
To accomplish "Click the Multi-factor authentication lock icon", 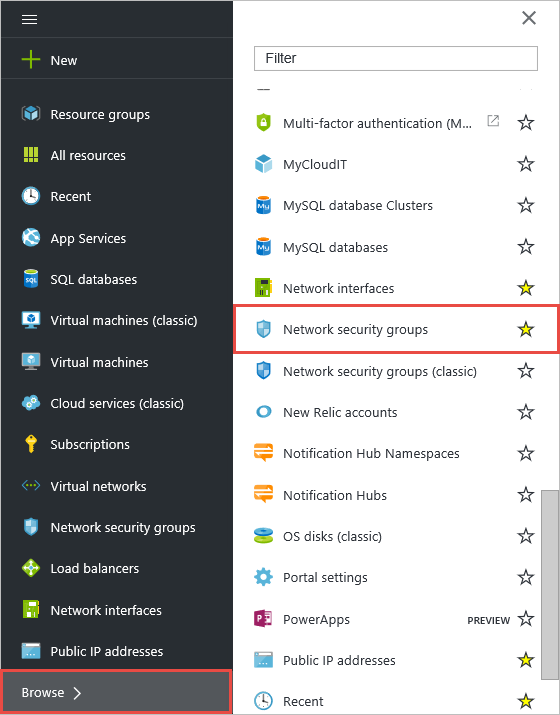I will (x=264, y=122).
